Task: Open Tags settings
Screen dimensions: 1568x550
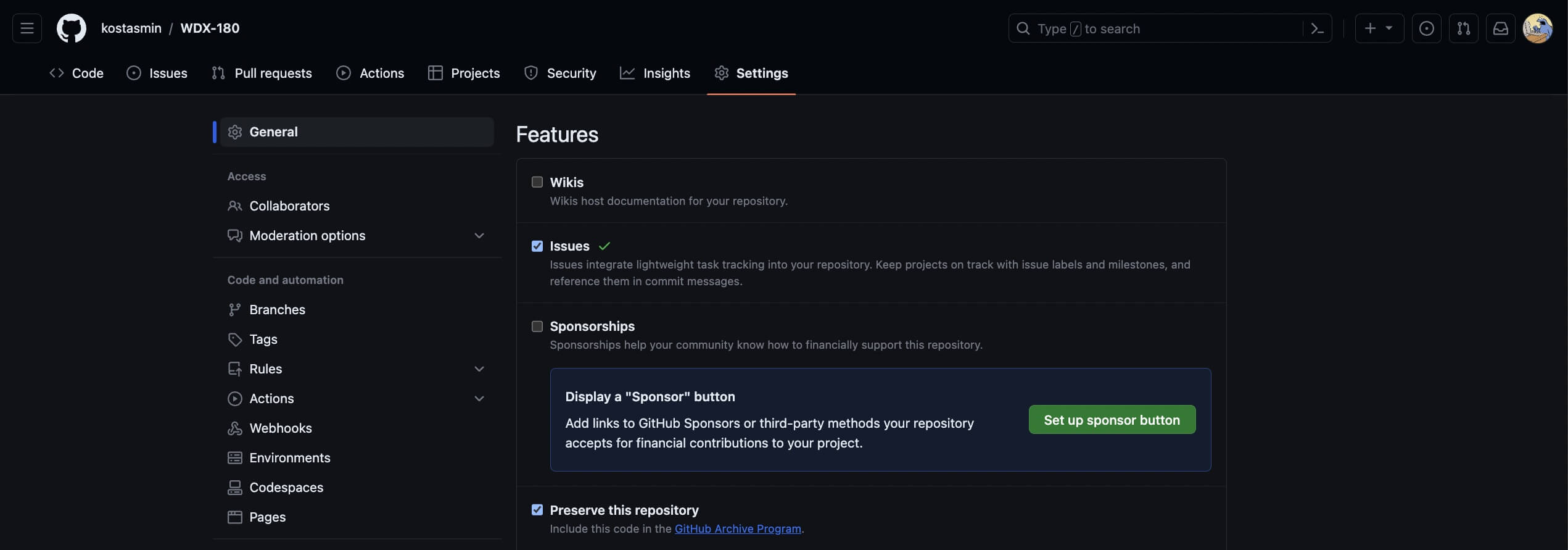Action: (x=357, y=340)
